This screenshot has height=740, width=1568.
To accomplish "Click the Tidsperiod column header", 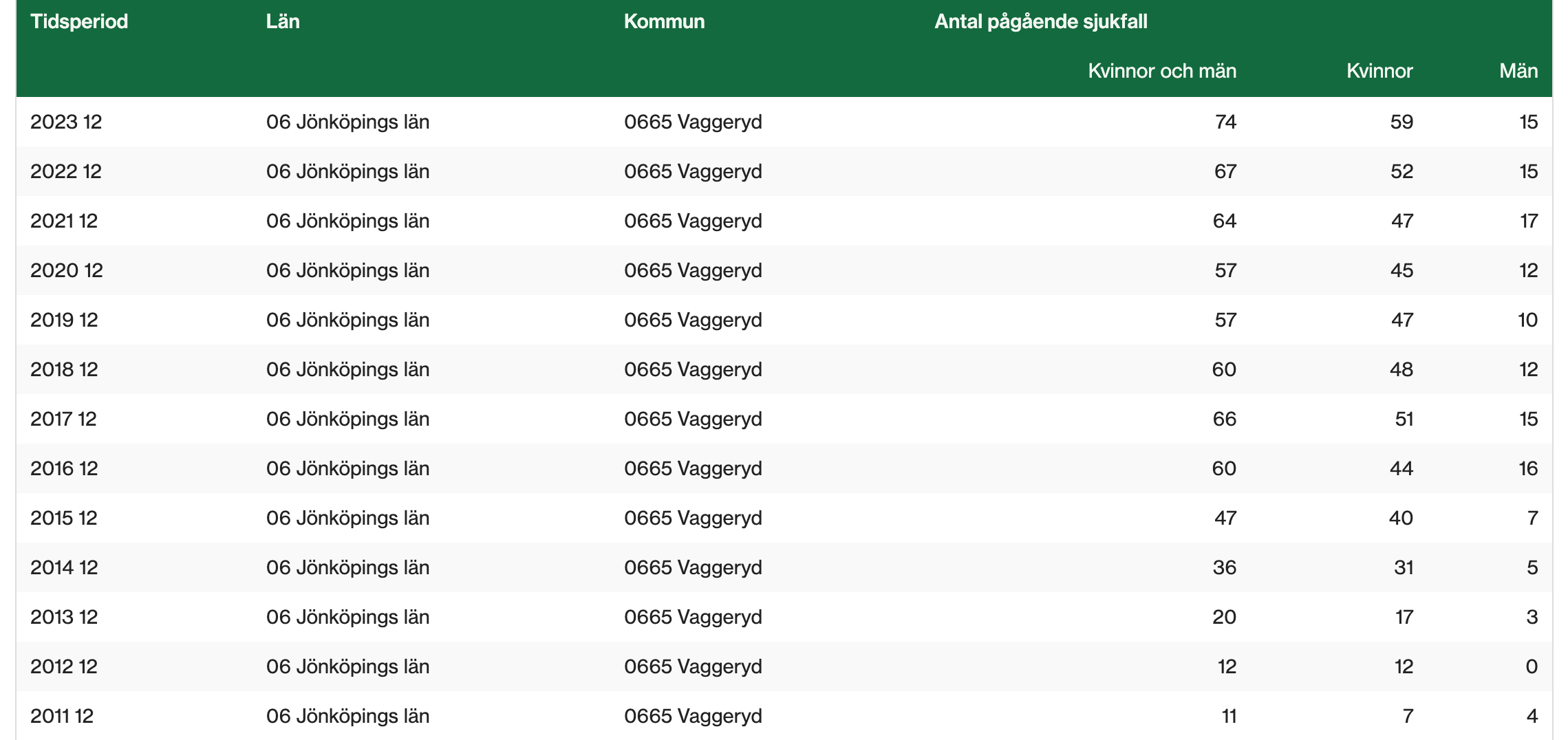I will (79, 21).
